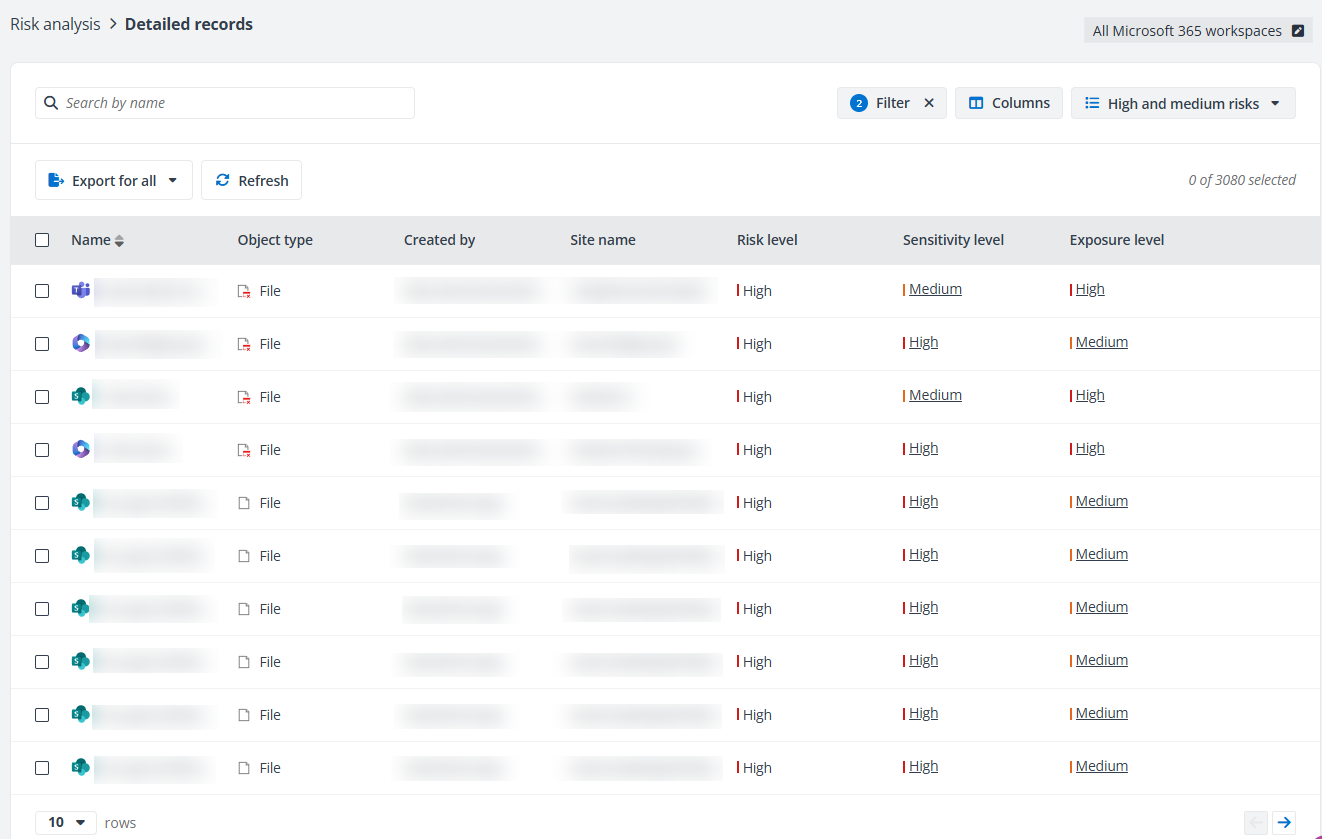Click the red risky-file icon in the first row
The height and width of the screenshot is (839, 1322).
coord(242,290)
